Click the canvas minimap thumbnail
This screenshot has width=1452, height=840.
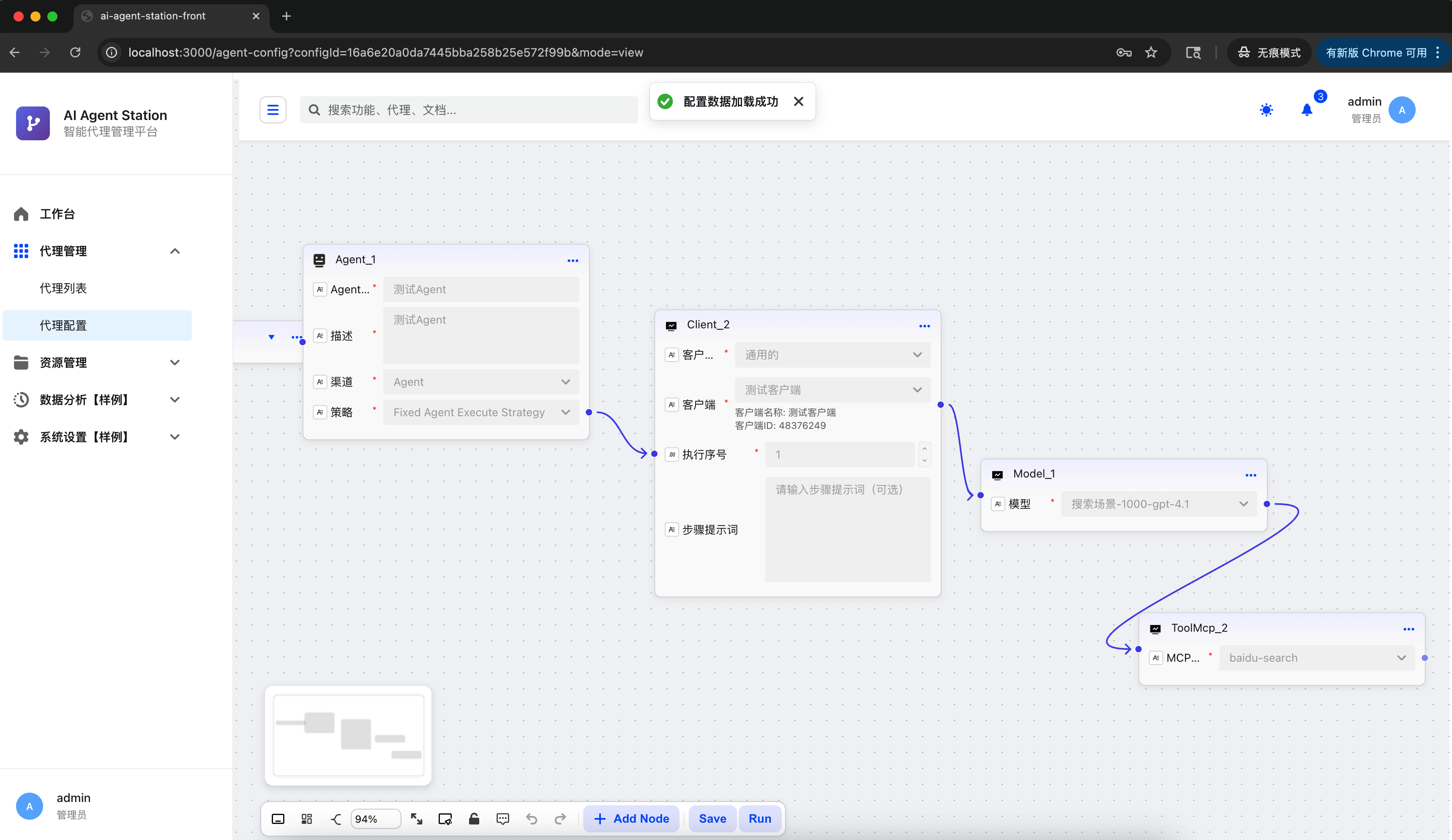tap(348, 735)
